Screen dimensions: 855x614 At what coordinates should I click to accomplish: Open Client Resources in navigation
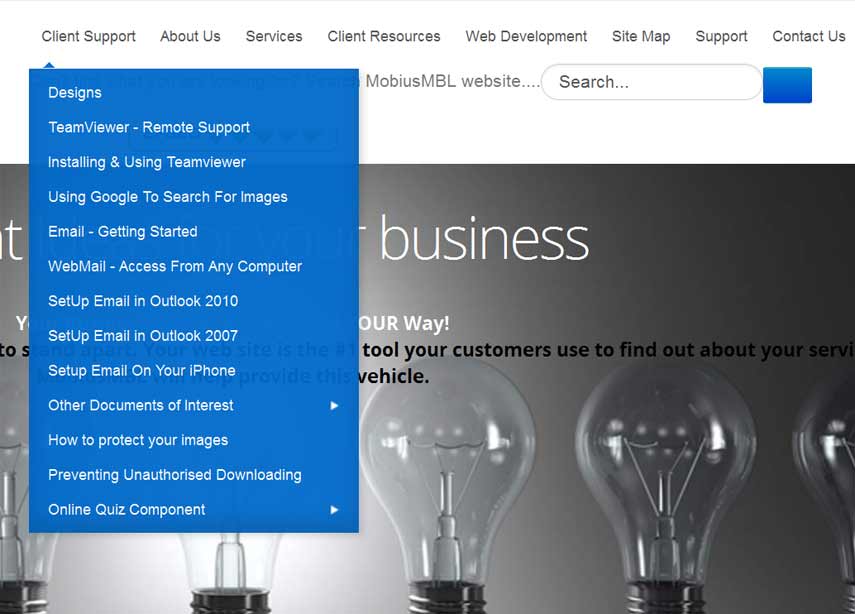[x=384, y=37]
